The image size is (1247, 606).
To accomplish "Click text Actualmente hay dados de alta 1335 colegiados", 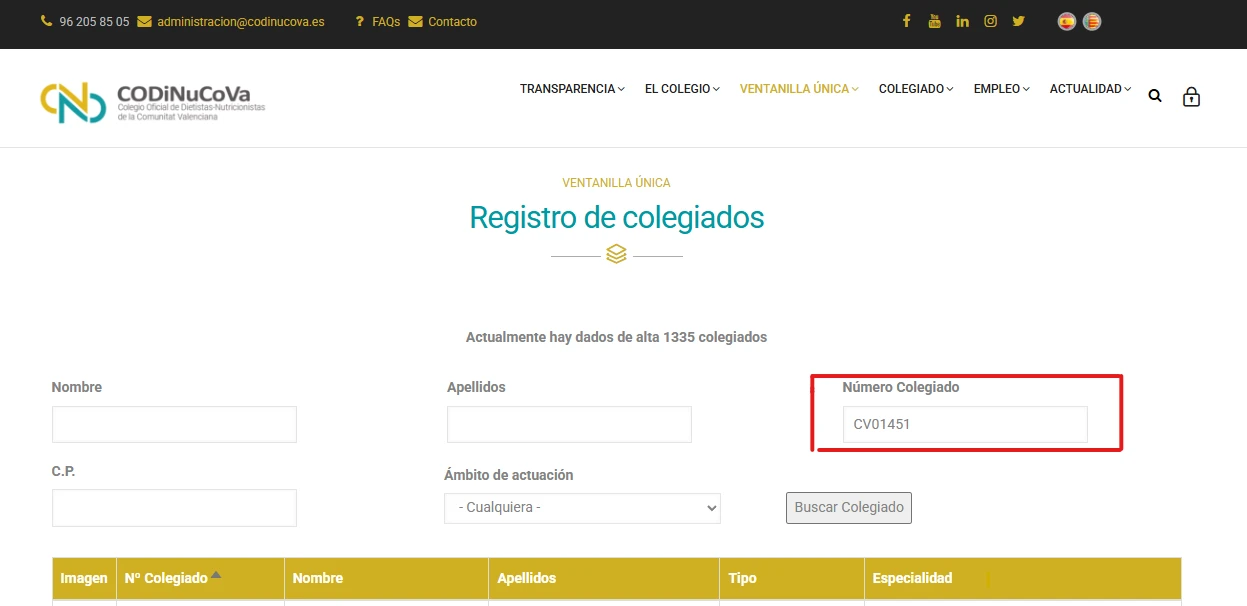I will [x=616, y=337].
